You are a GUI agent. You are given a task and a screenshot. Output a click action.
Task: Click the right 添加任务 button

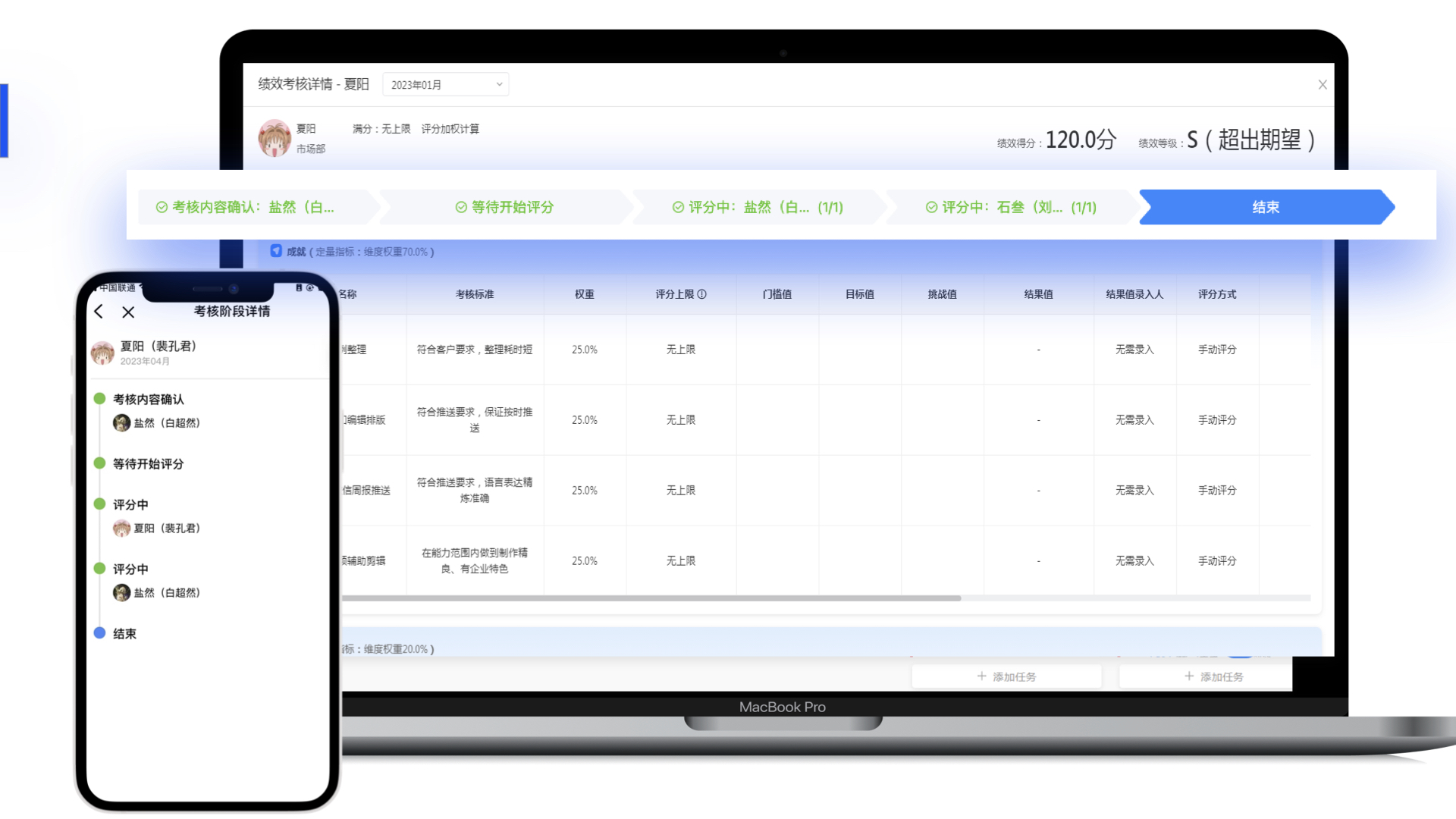(x=1213, y=676)
